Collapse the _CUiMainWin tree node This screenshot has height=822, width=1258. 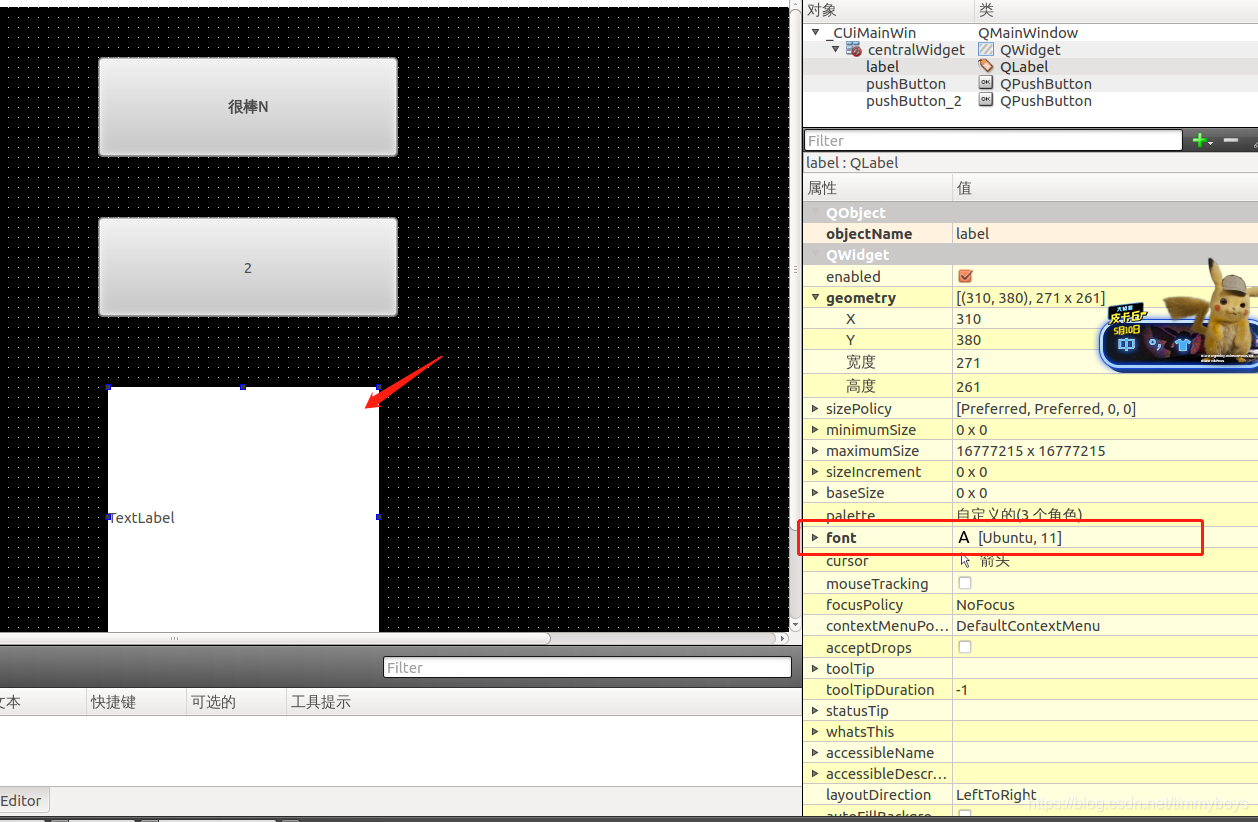(x=816, y=32)
